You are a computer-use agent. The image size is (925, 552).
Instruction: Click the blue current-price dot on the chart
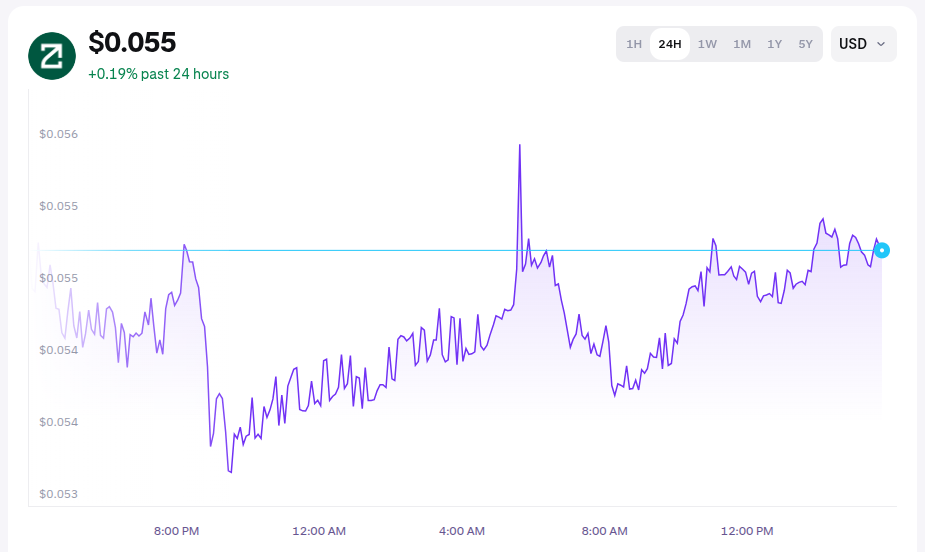pos(881,250)
